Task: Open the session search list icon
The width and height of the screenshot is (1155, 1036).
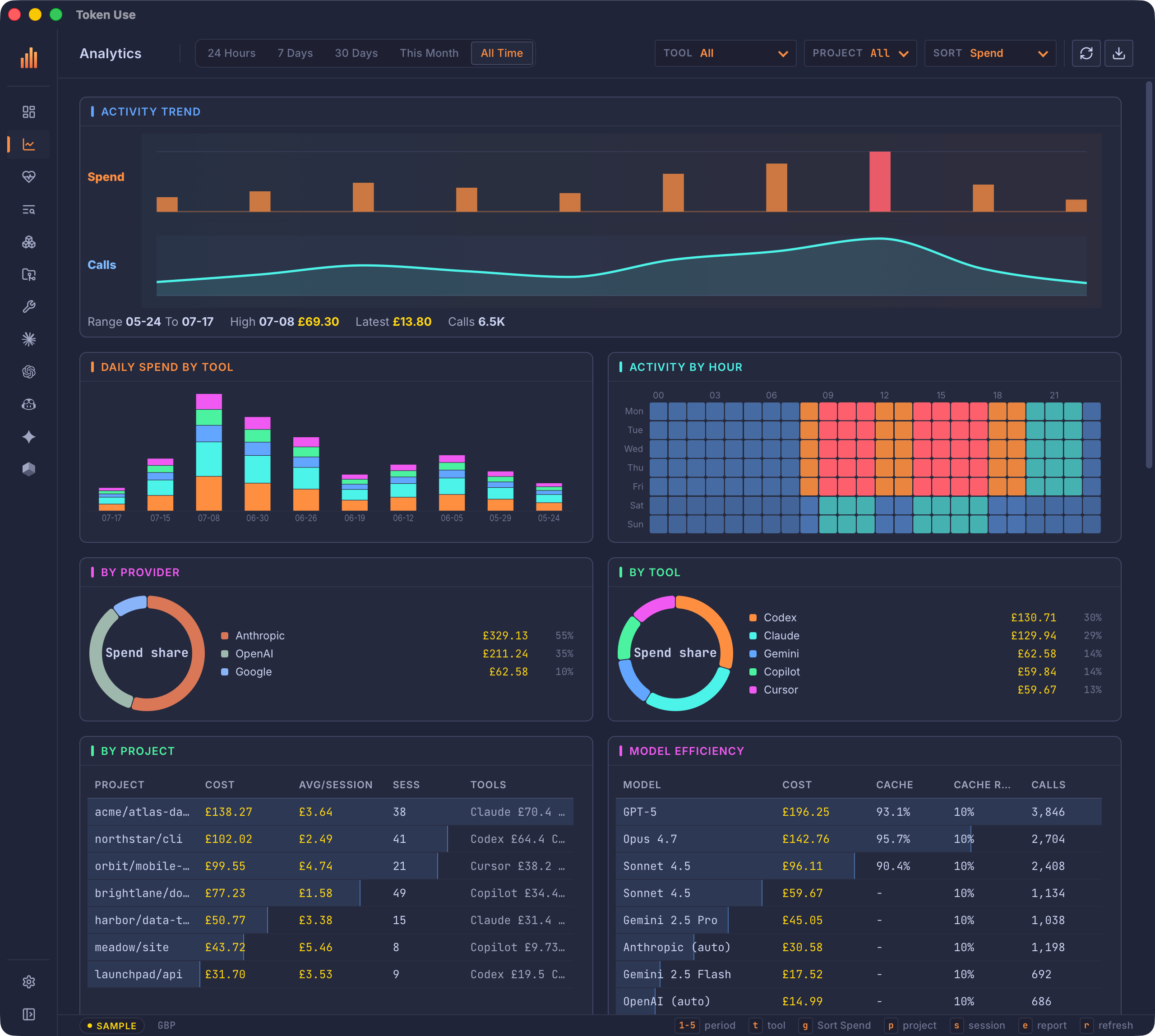Action: click(x=28, y=209)
